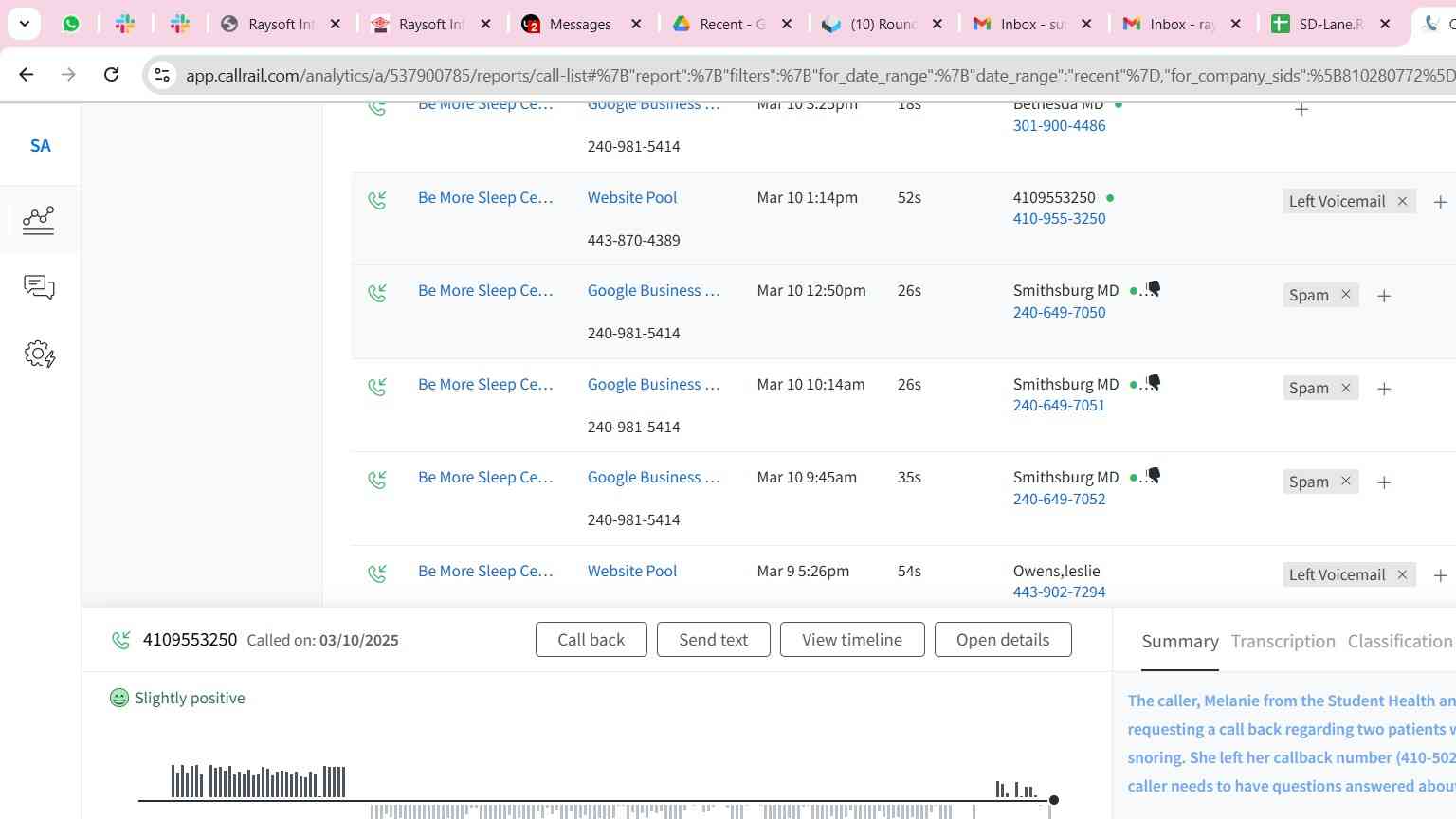
Task: Open phone number link 301-900-4486
Action: click(x=1059, y=125)
